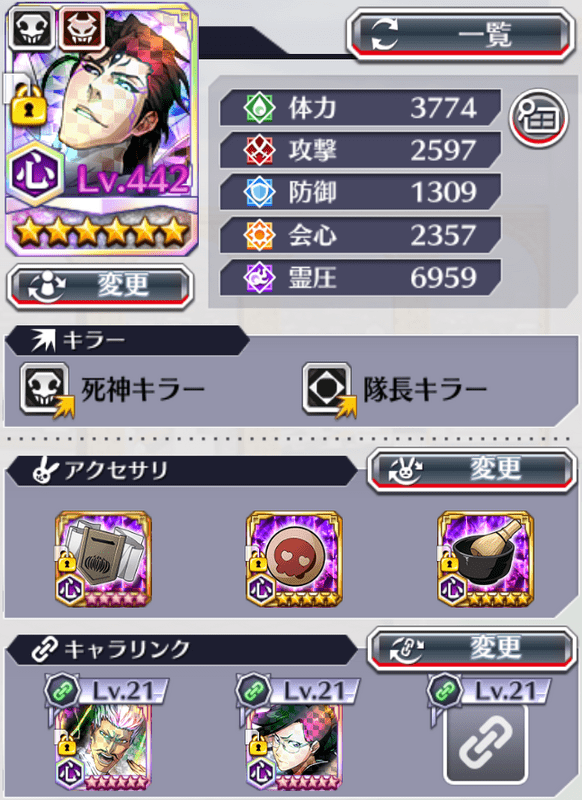Image resolution: width=582 pixels, height=800 pixels.
Task: Tap the soul reaper skull badge on card
Action: pyautogui.click(x=32, y=28)
